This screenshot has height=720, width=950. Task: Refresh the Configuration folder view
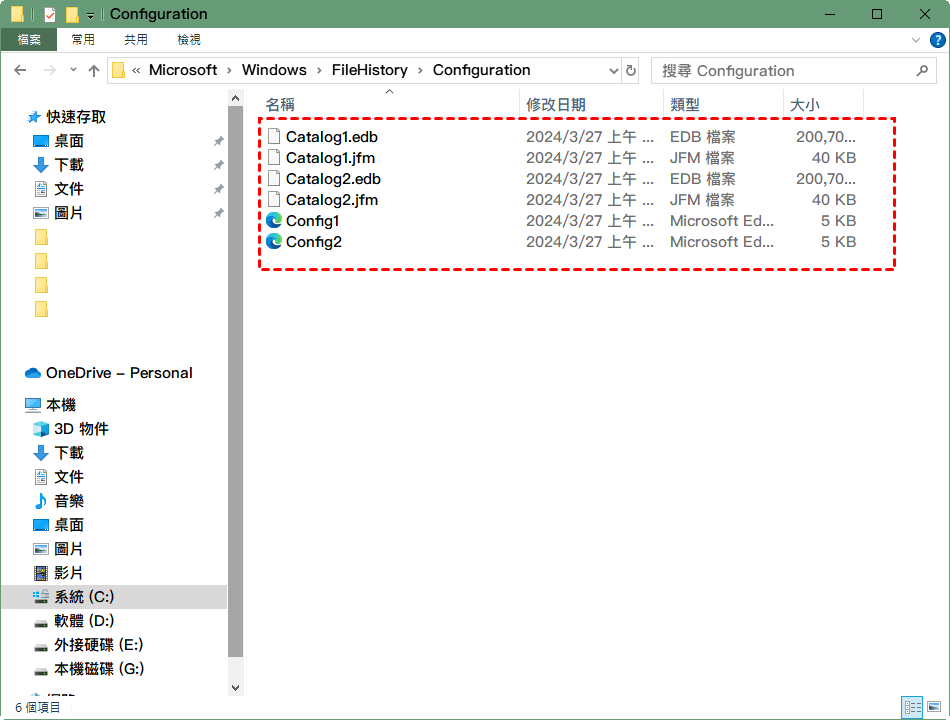click(631, 70)
